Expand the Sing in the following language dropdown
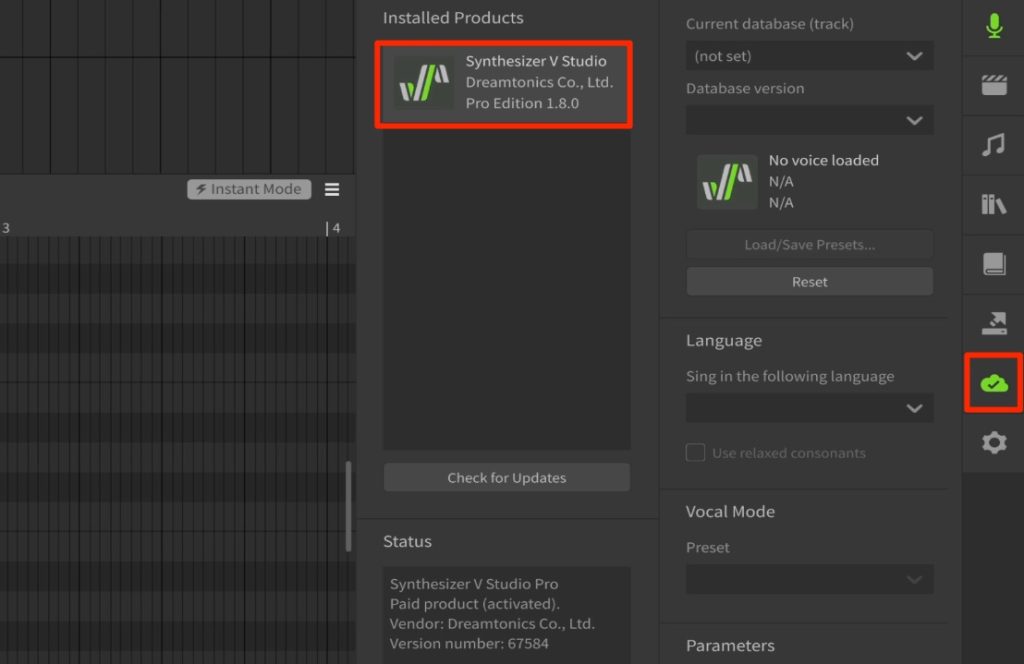1024x664 pixels. tap(809, 408)
